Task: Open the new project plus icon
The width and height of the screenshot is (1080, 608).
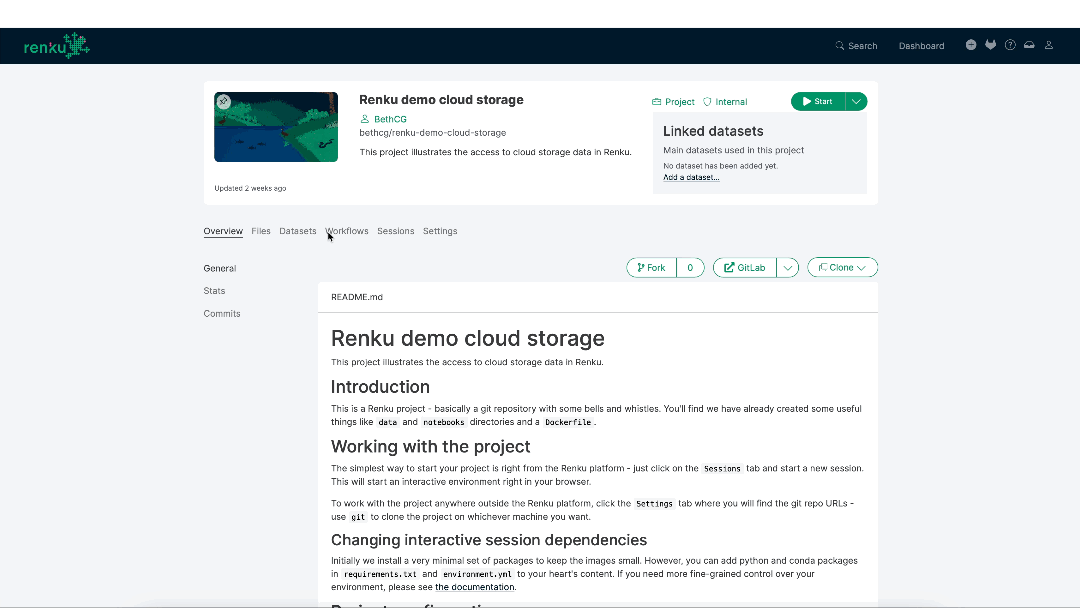Action: 971,44
